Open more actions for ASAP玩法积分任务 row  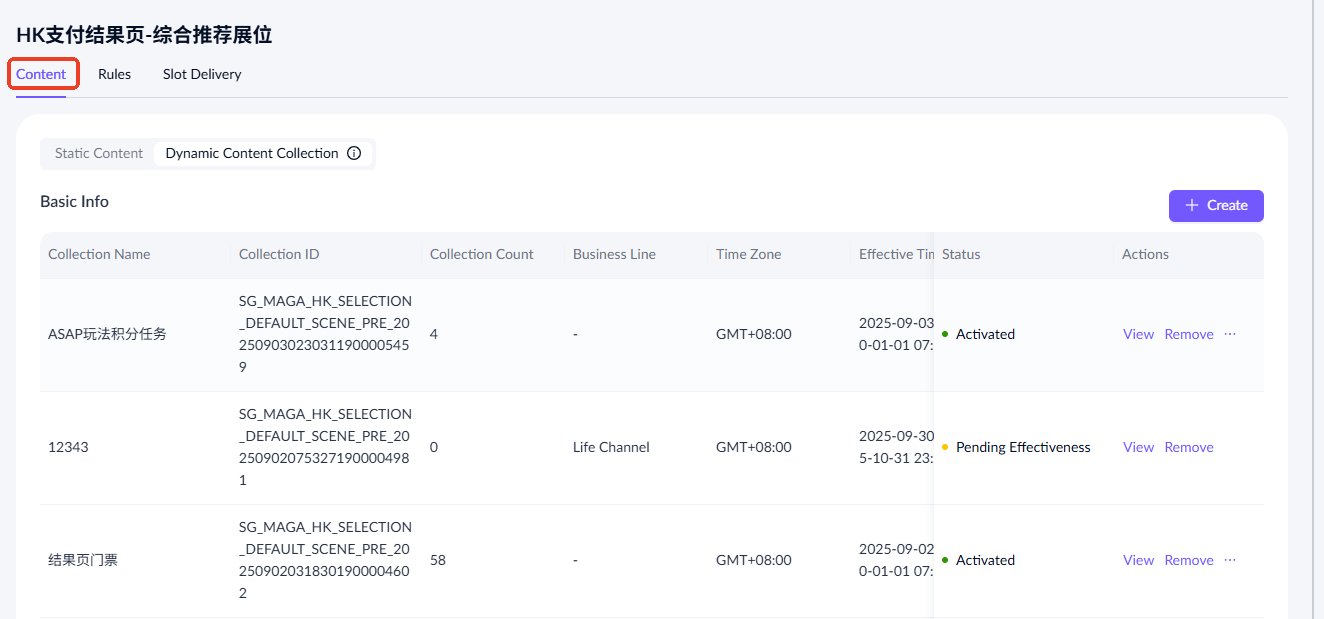point(1230,334)
